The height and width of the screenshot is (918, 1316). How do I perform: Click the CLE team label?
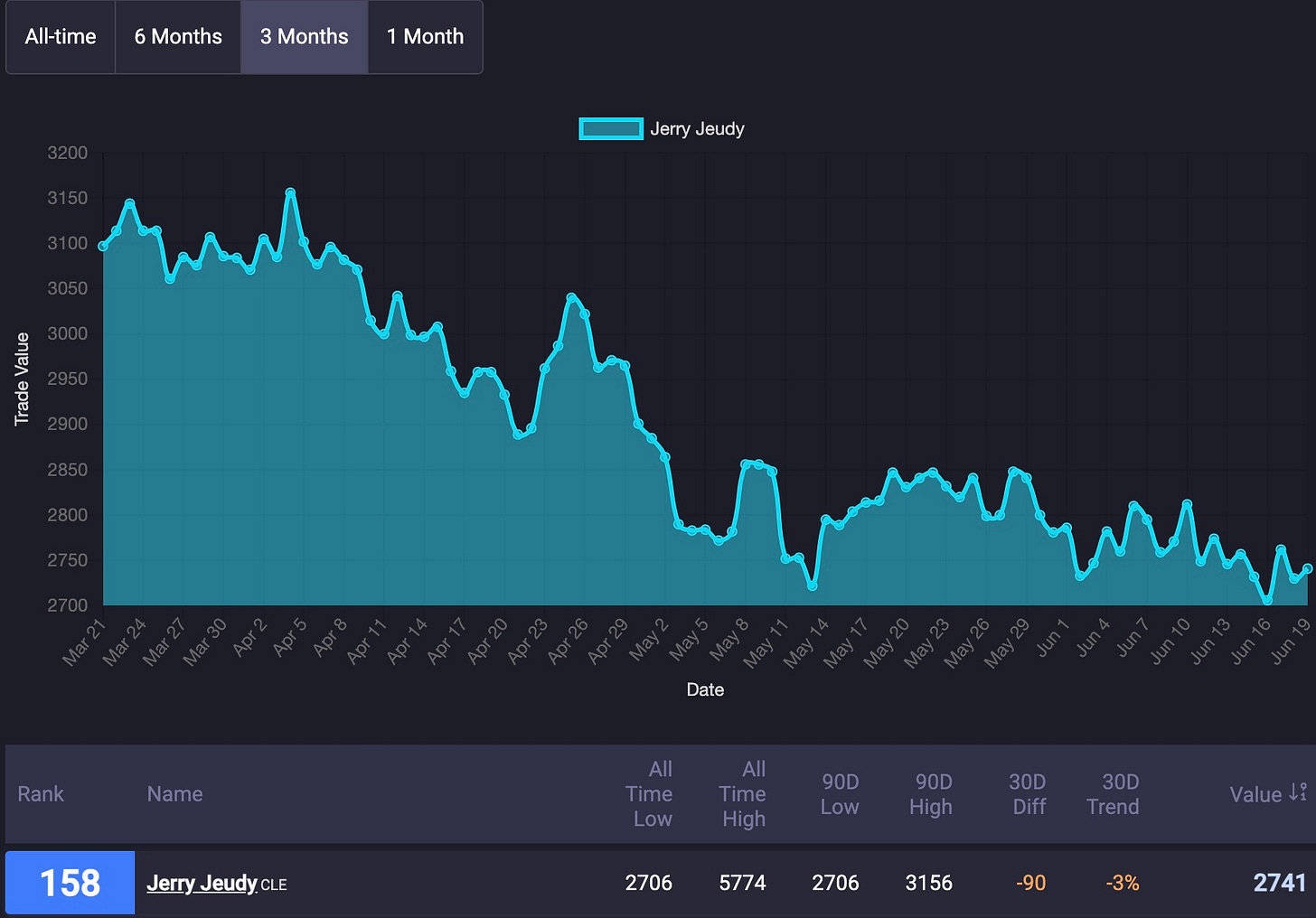pyautogui.click(x=274, y=885)
